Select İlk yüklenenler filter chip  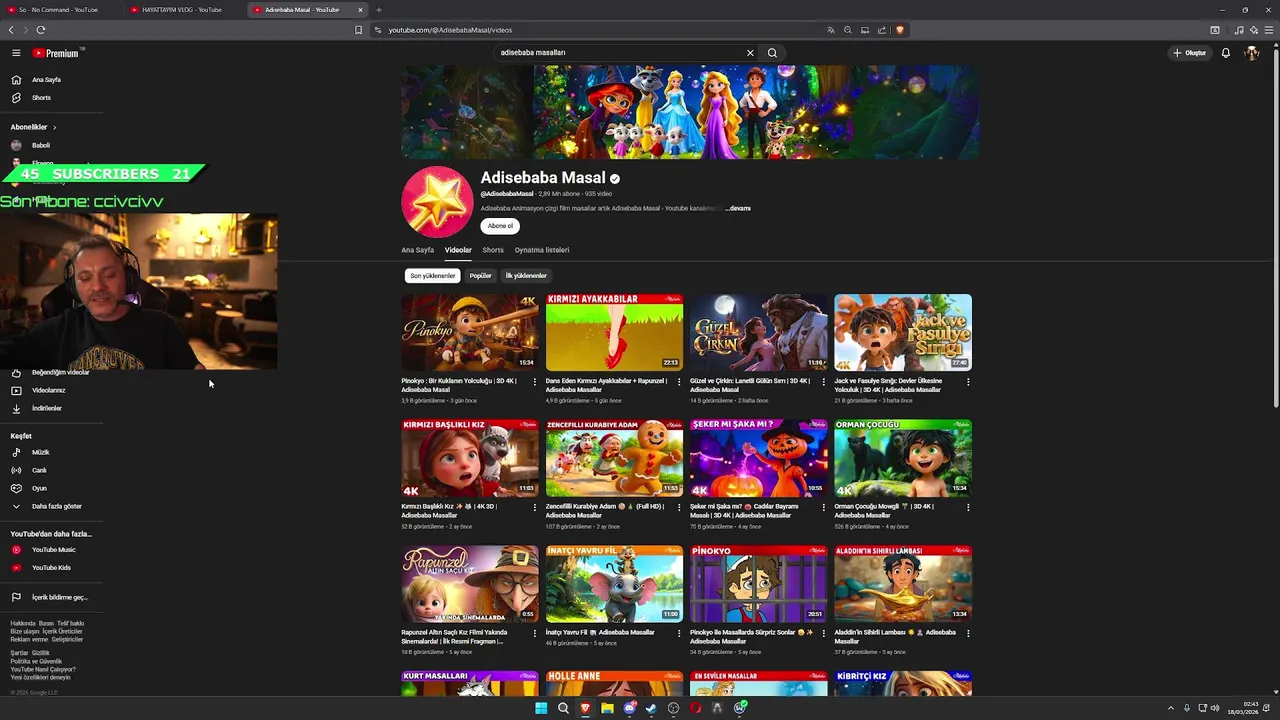(526, 276)
